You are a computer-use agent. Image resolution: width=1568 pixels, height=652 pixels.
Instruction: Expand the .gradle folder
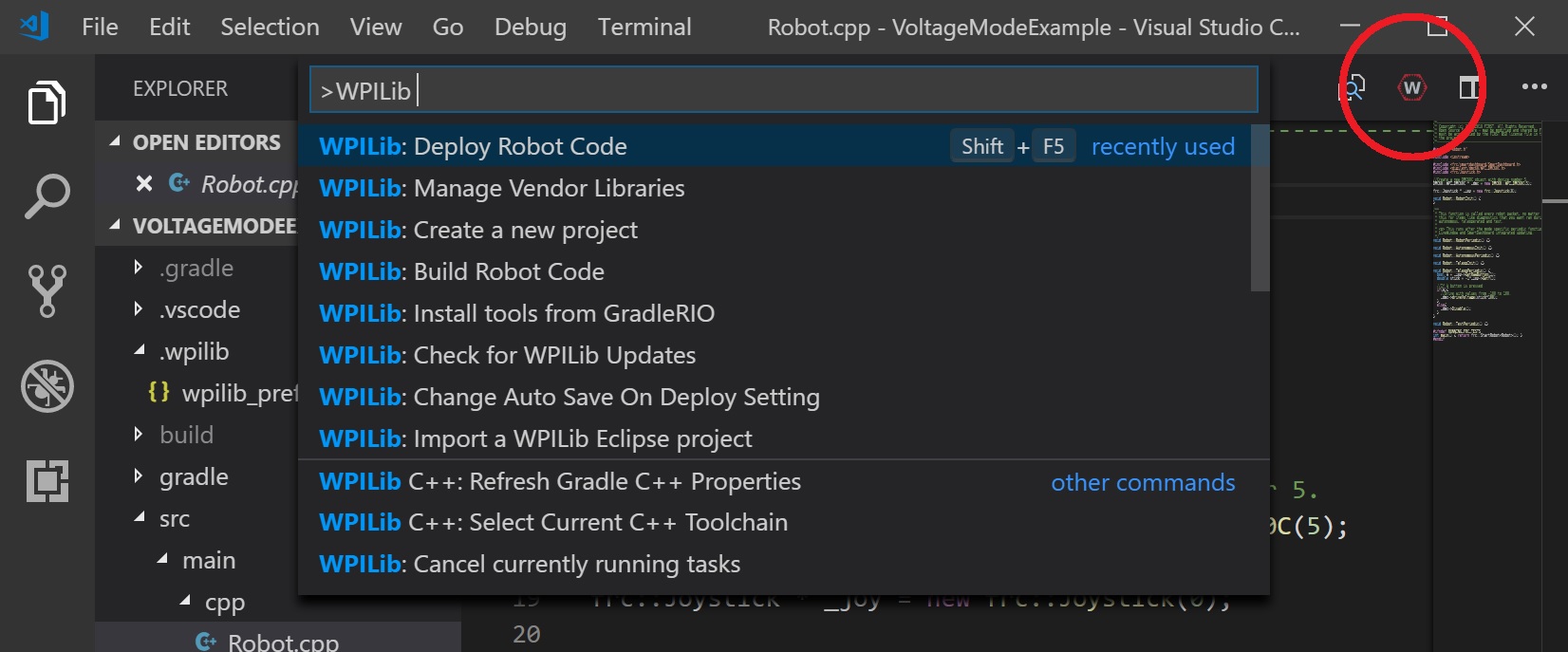click(139, 268)
